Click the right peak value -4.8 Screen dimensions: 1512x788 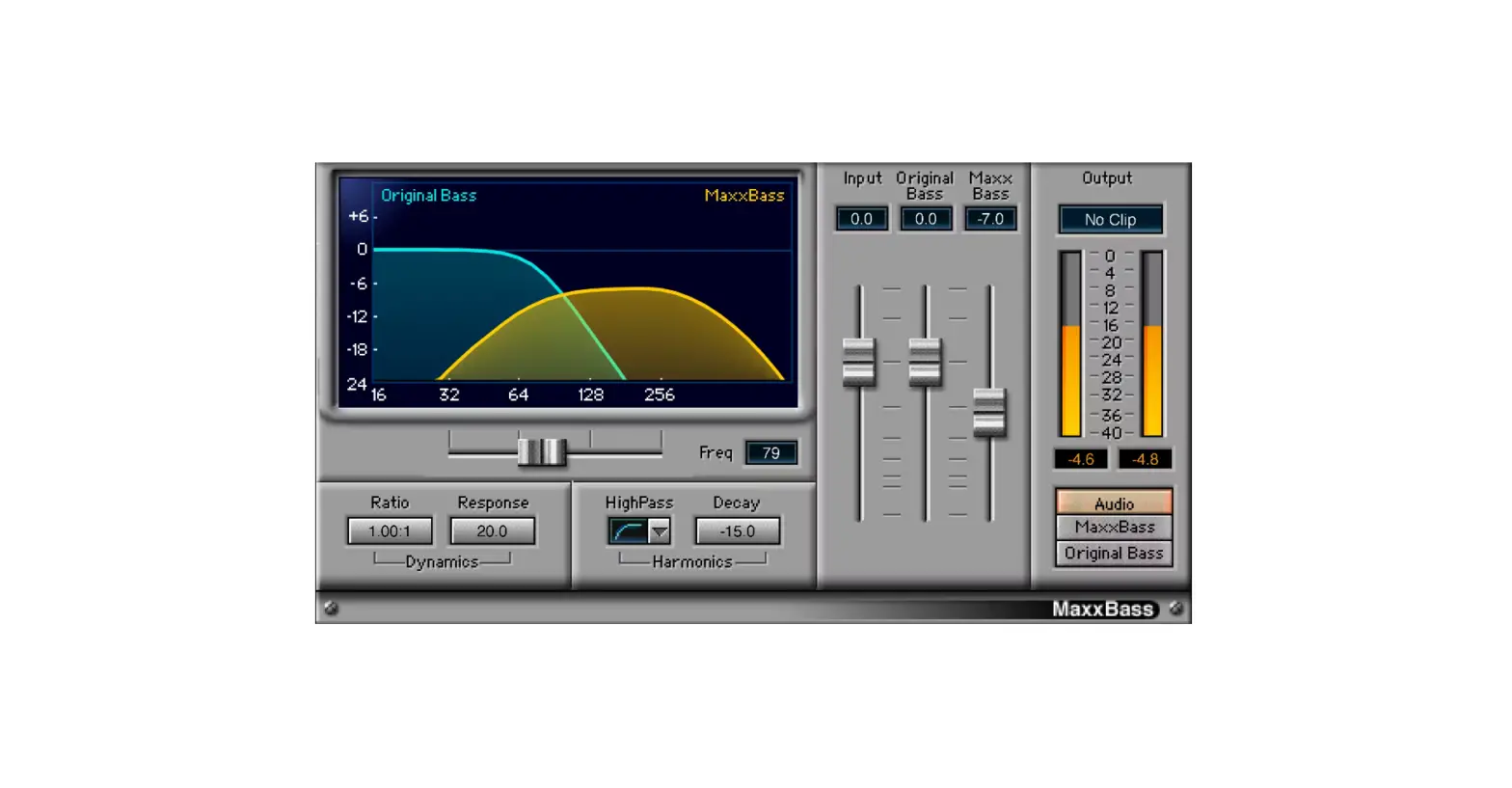[x=1145, y=459]
